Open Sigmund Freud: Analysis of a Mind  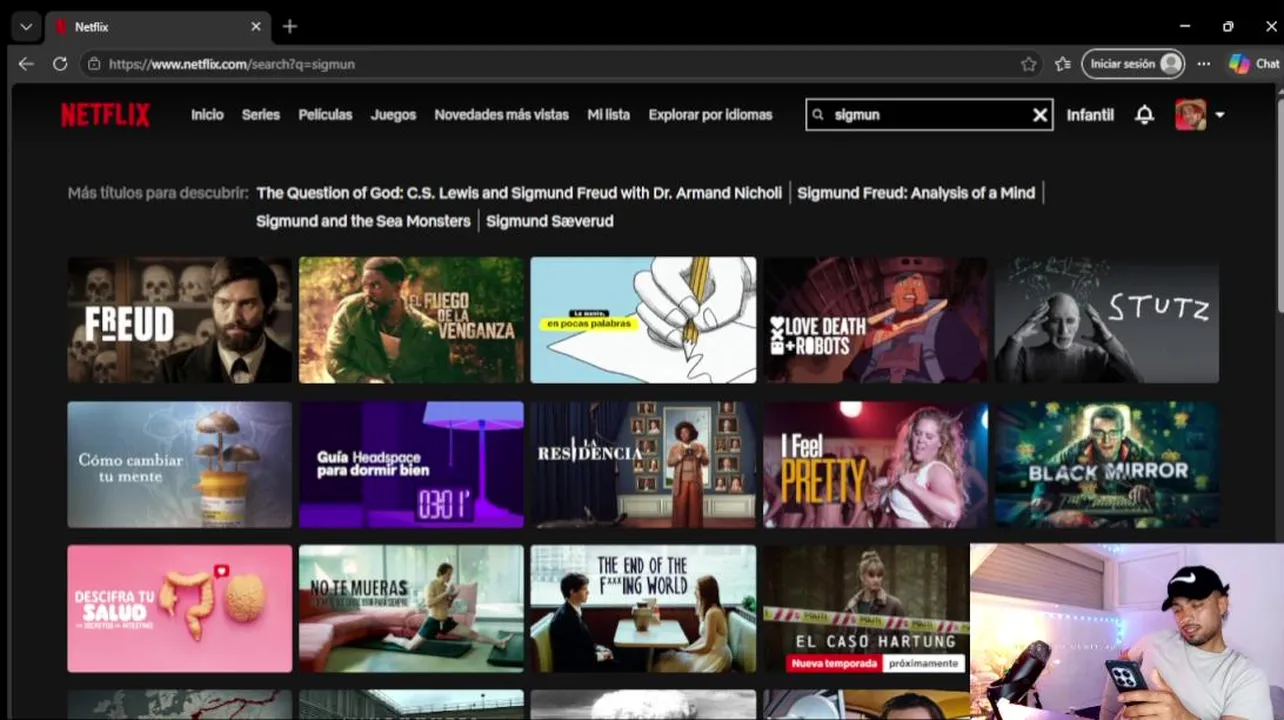(916, 193)
